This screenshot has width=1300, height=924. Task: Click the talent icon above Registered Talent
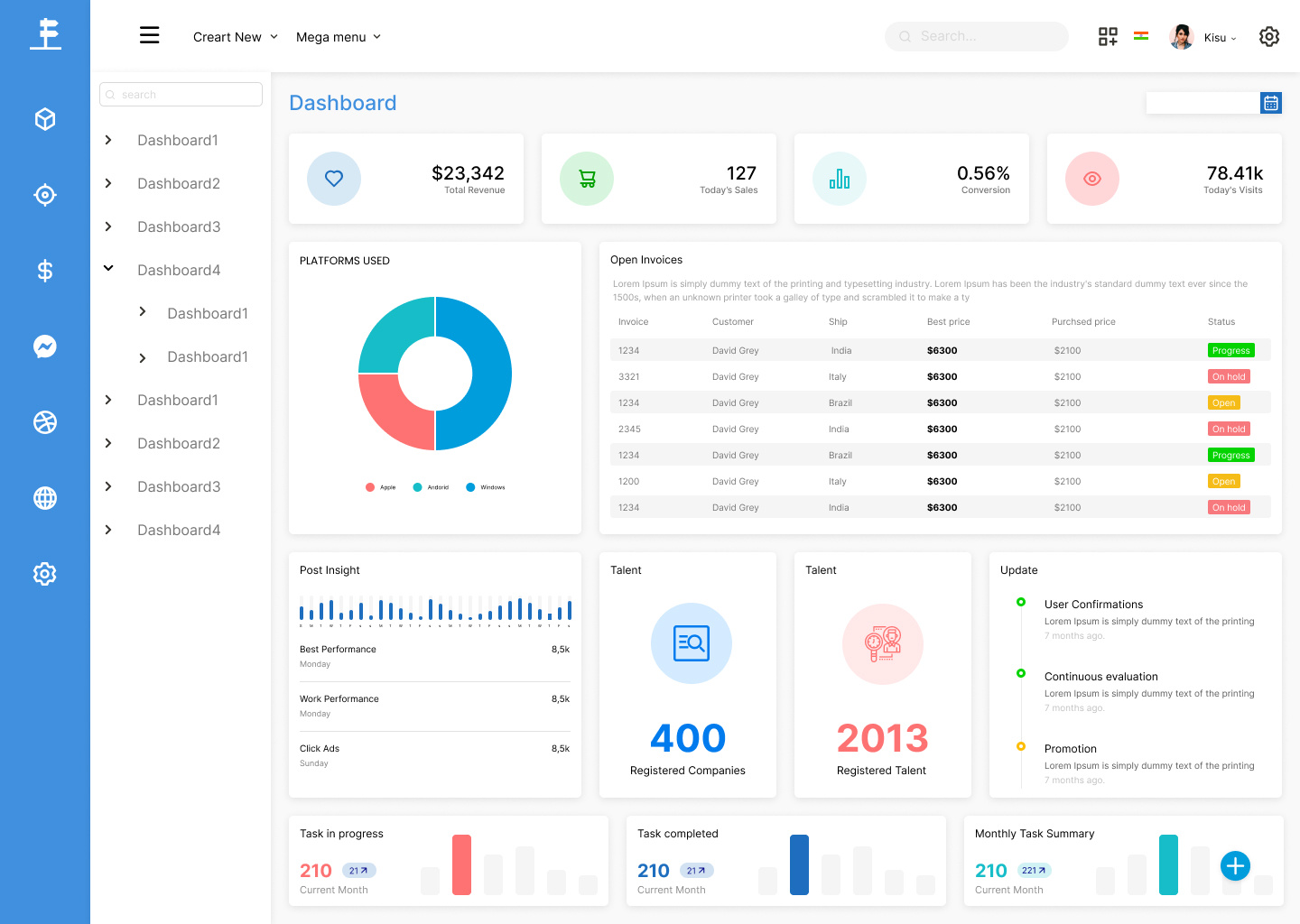[x=883, y=643]
